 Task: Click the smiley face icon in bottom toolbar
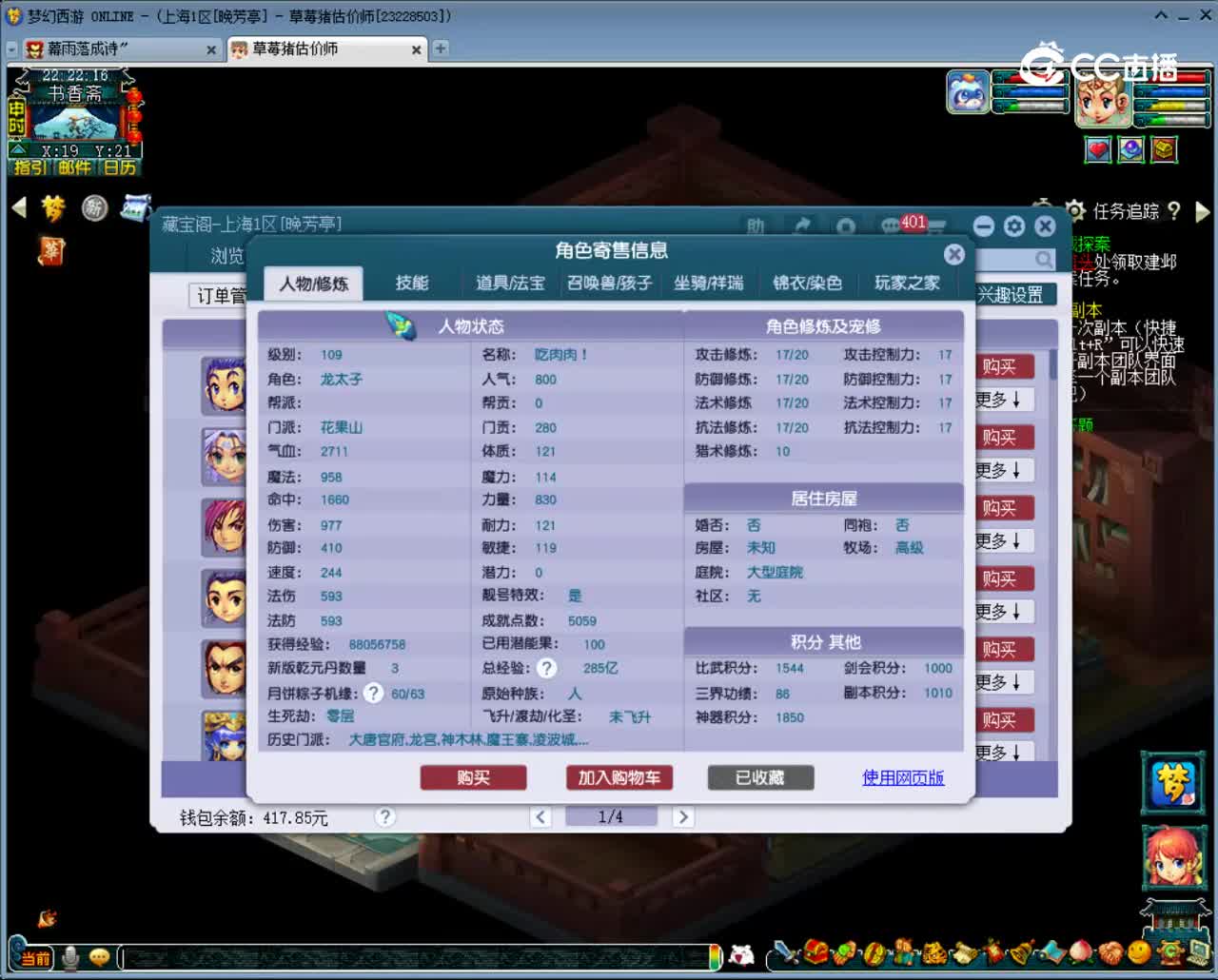[x=1138, y=951]
